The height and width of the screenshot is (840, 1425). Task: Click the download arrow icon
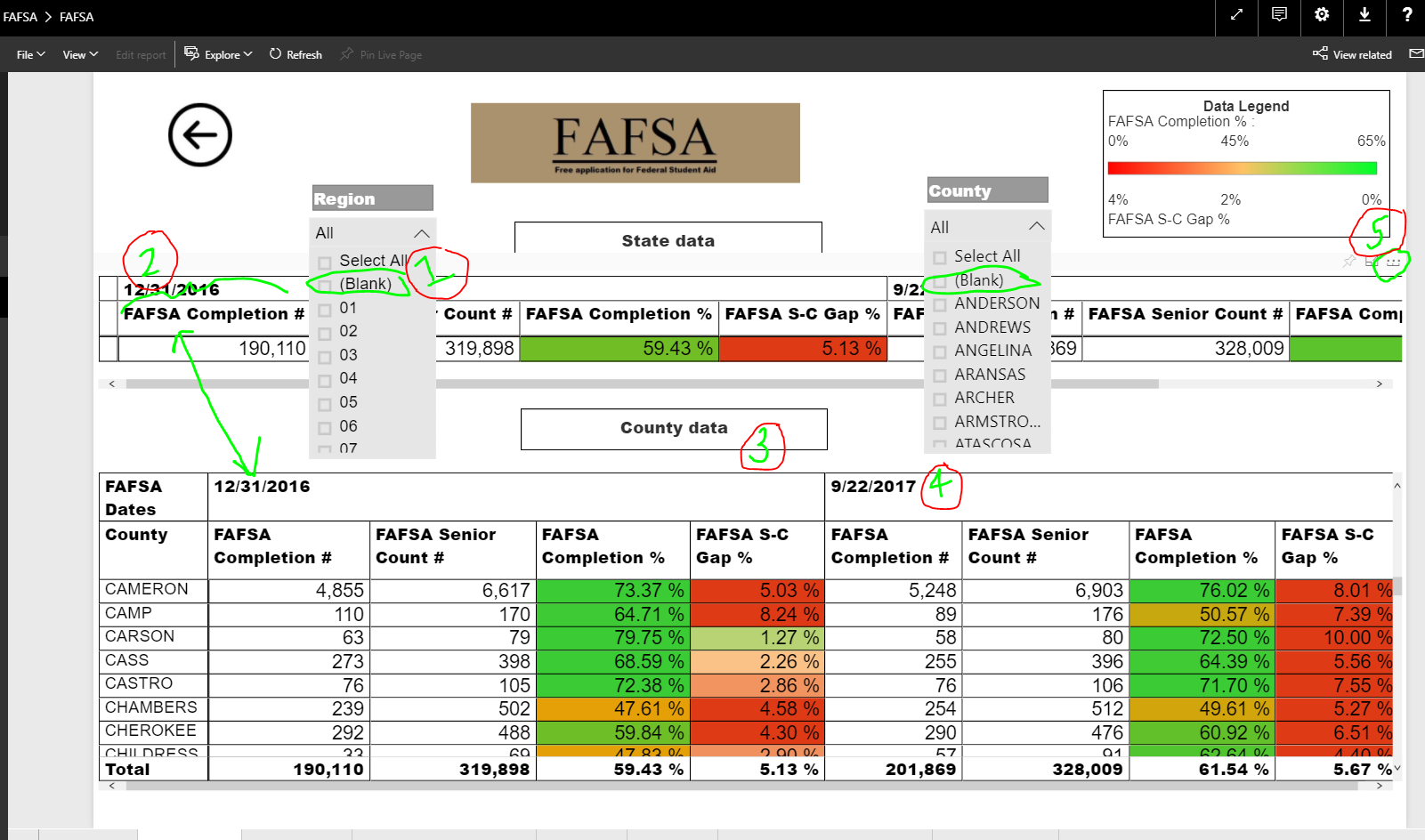coord(1364,14)
